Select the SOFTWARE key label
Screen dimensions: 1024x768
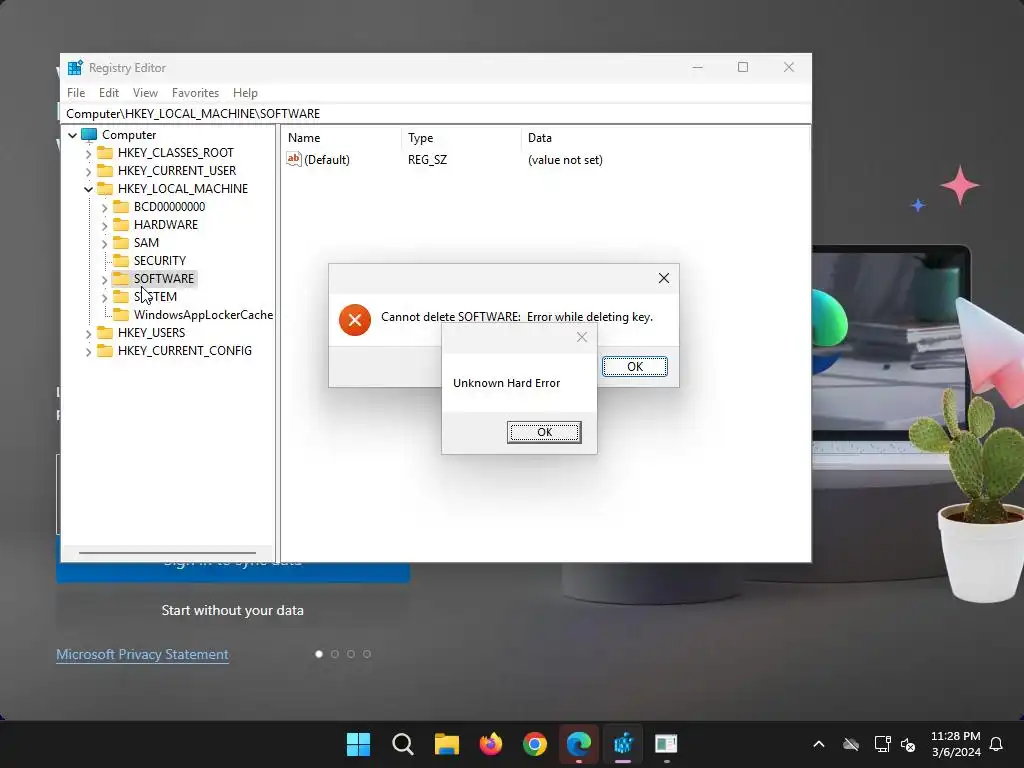[x=164, y=279]
